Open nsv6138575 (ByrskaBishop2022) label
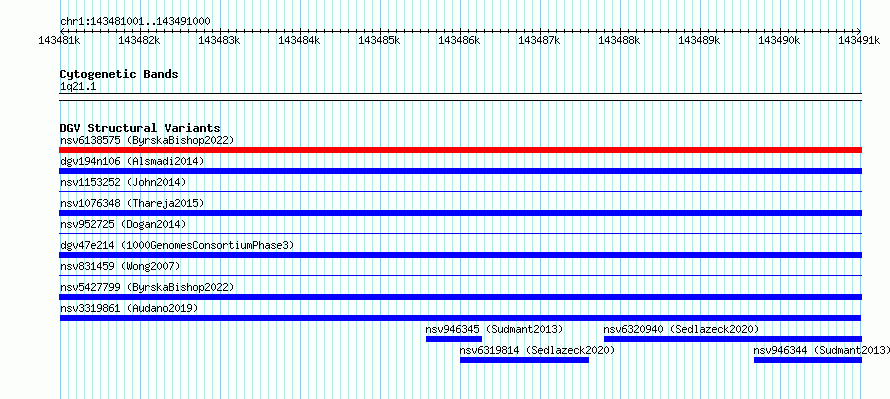This screenshot has height=399, width=890. pos(147,140)
